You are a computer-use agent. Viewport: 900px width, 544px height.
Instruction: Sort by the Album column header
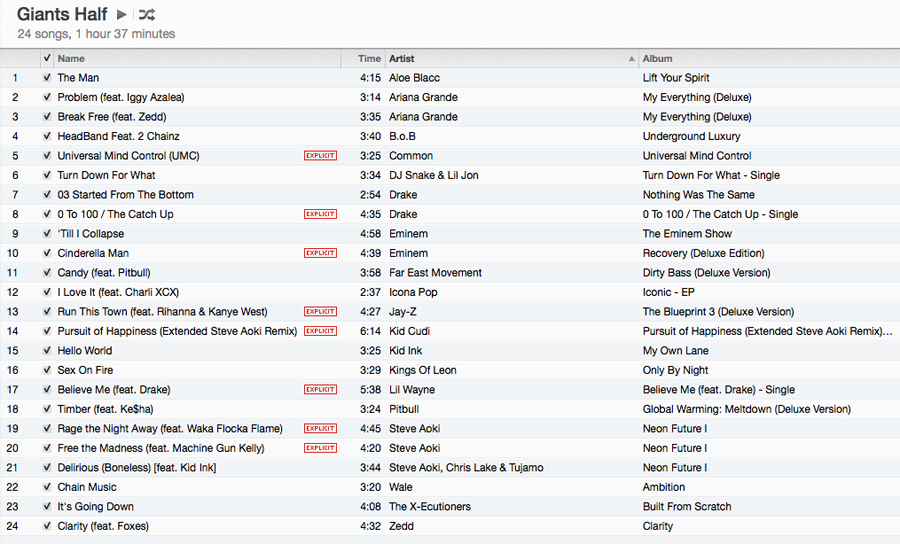(657, 59)
